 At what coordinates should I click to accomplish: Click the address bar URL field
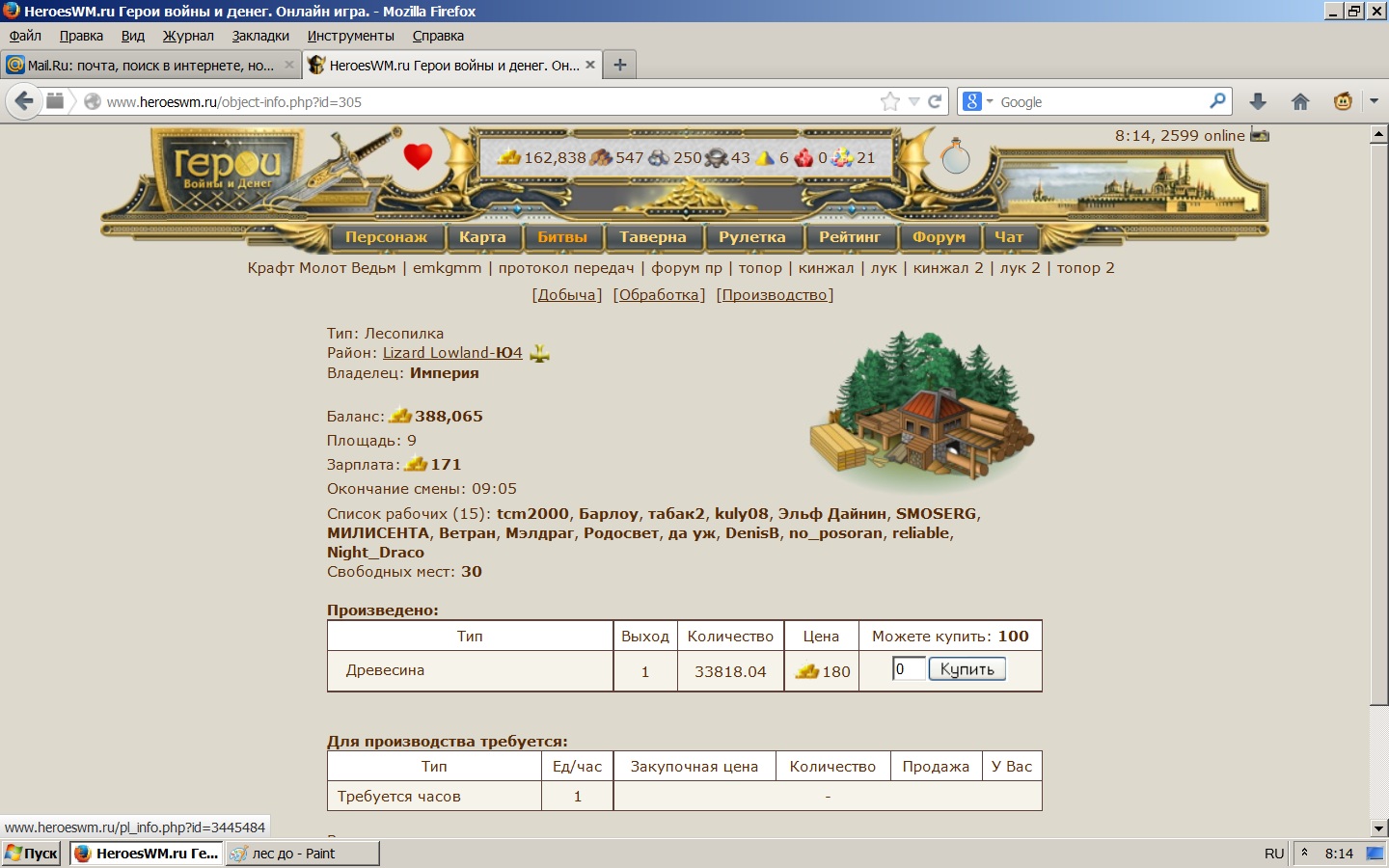(490, 101)
